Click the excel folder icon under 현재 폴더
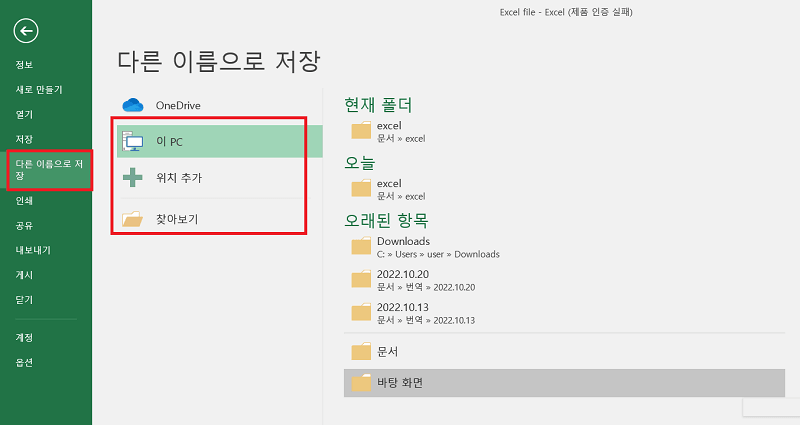800x425 pixels. pos(361,131)
